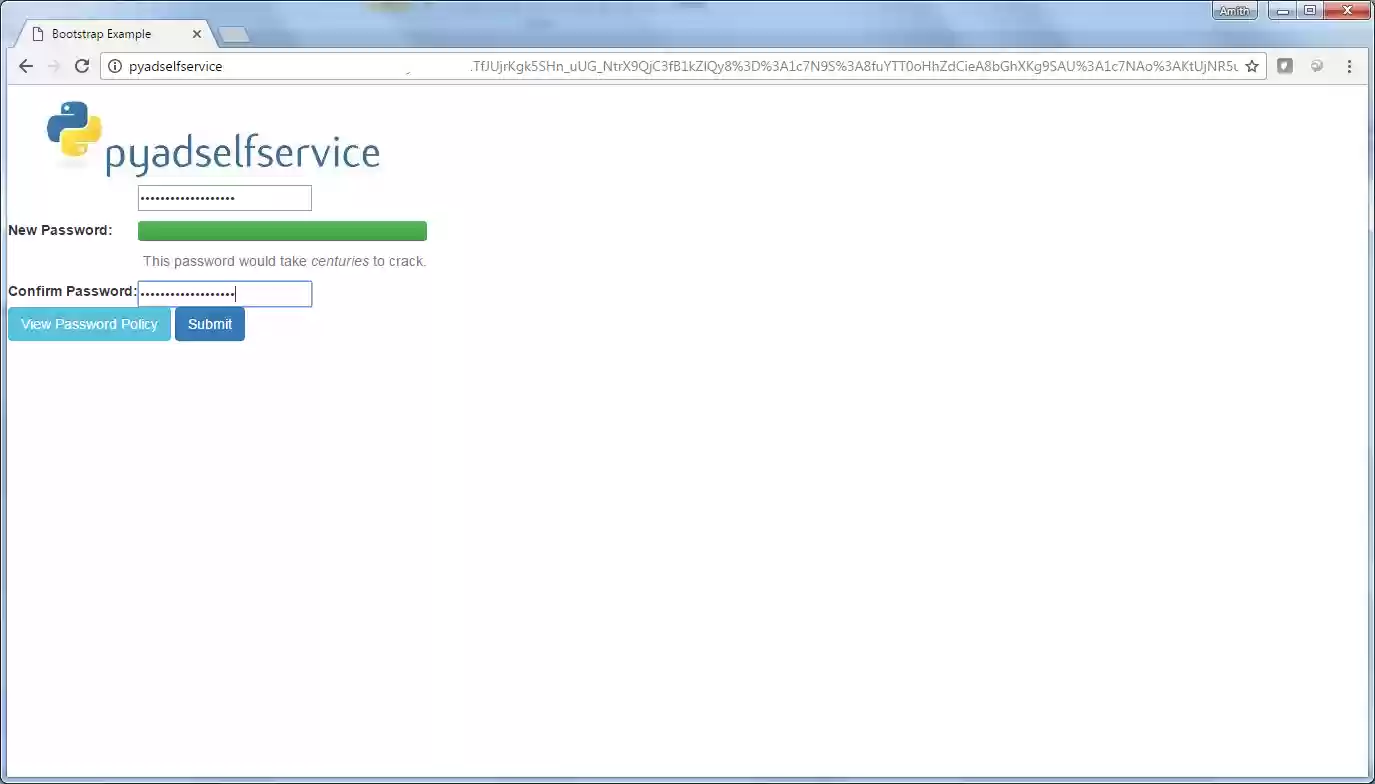Click the browser back arrow
The image size is (1375, 784).
26,66
